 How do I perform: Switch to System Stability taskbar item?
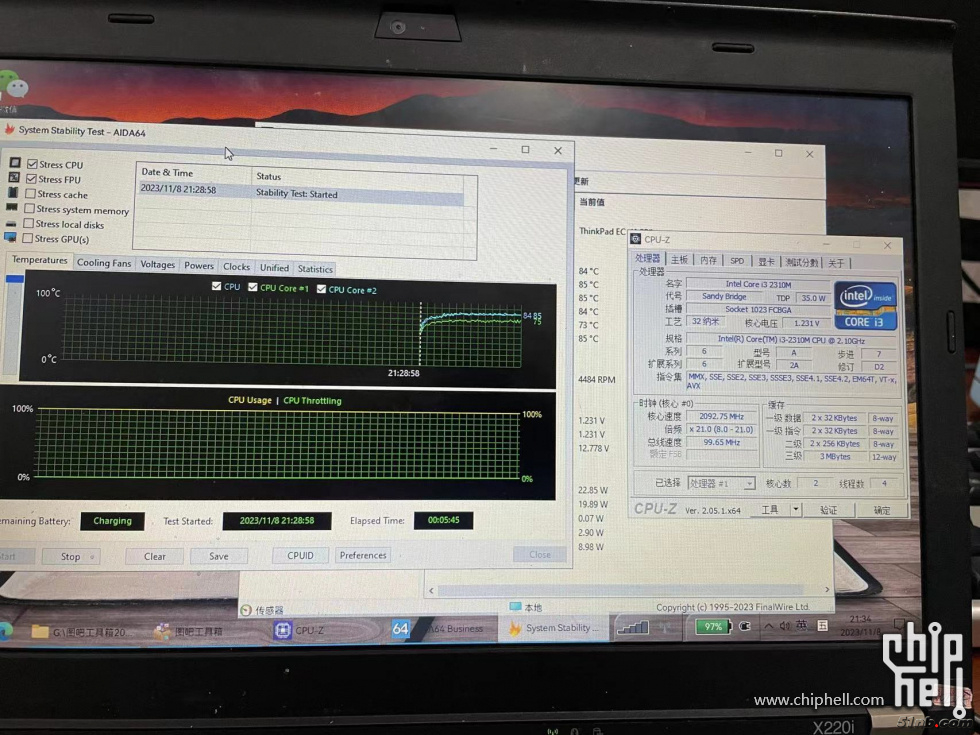click(x=554, y=628)
